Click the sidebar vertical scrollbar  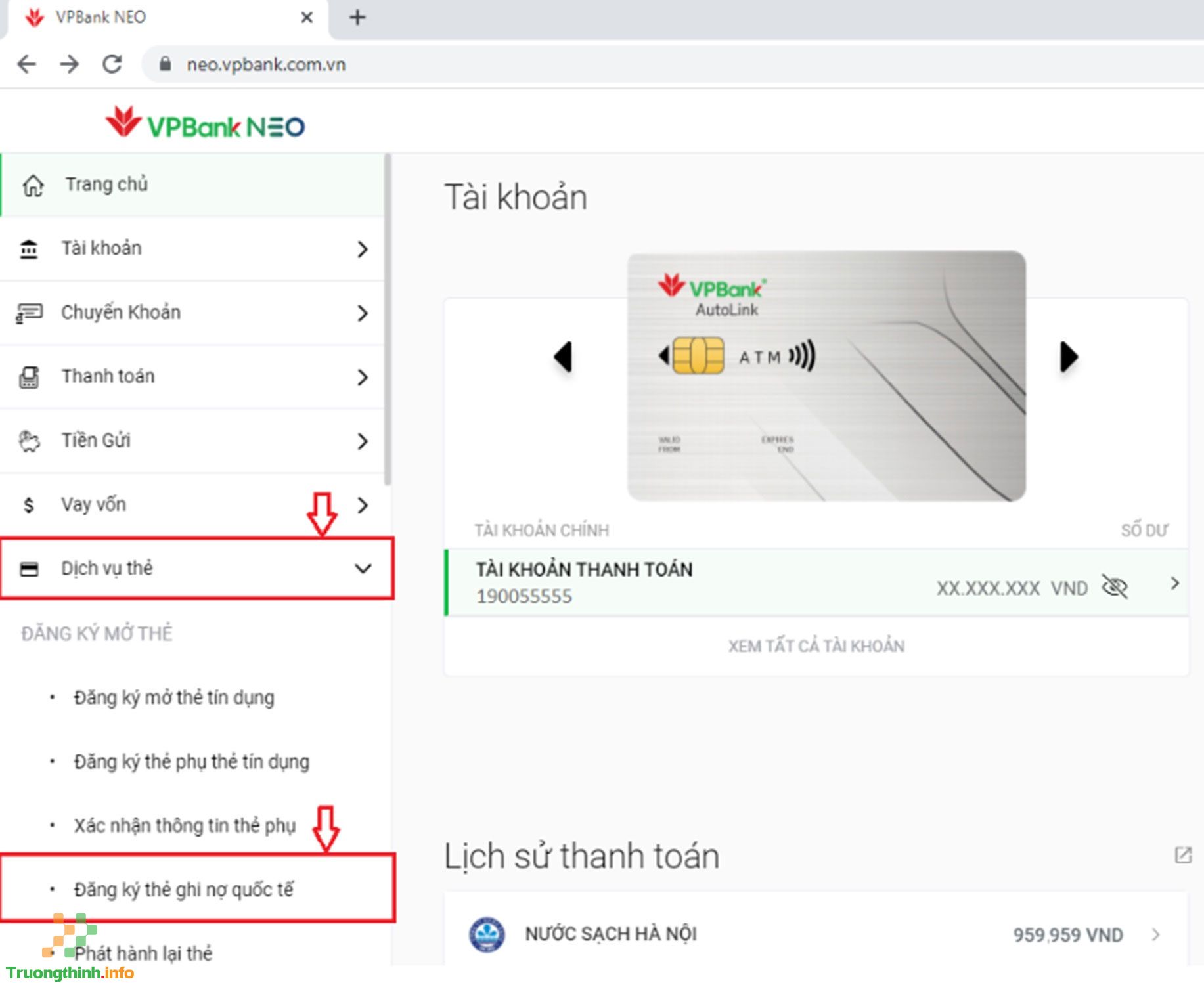click(388, 320)
